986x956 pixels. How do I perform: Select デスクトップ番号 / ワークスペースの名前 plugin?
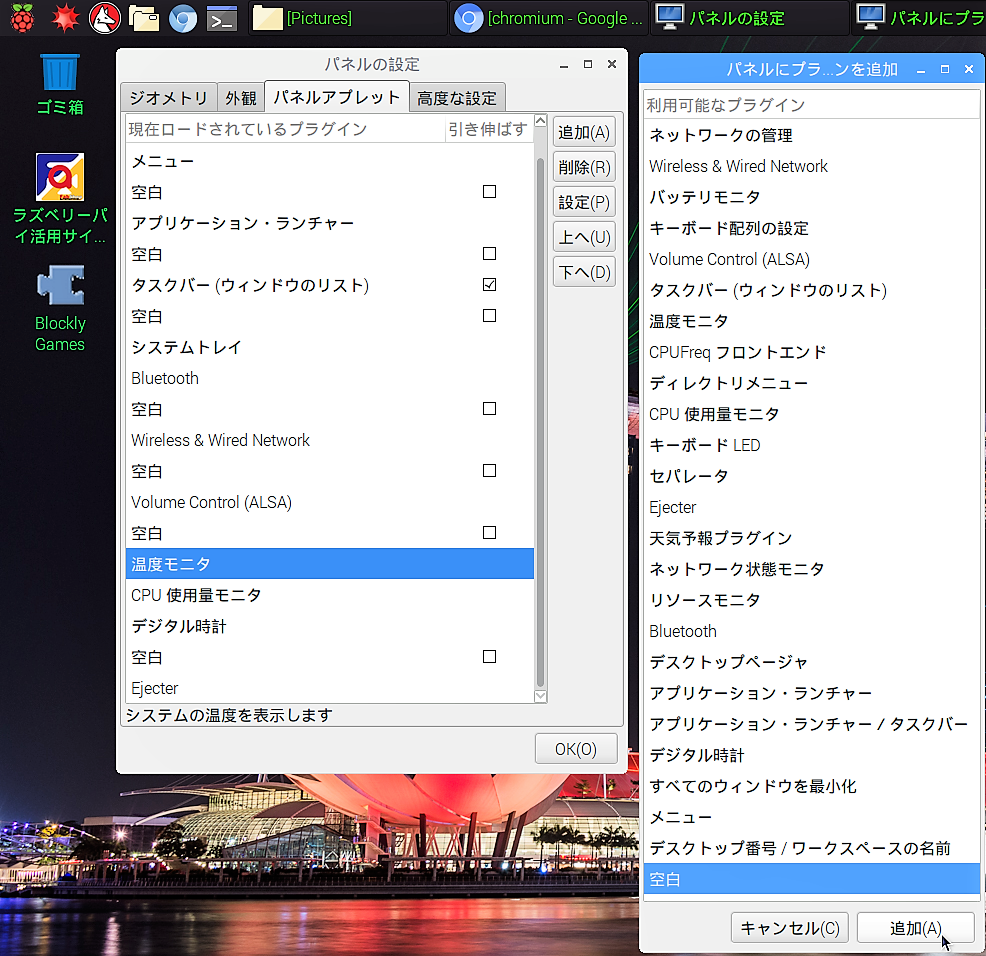(x=812, y=848)
